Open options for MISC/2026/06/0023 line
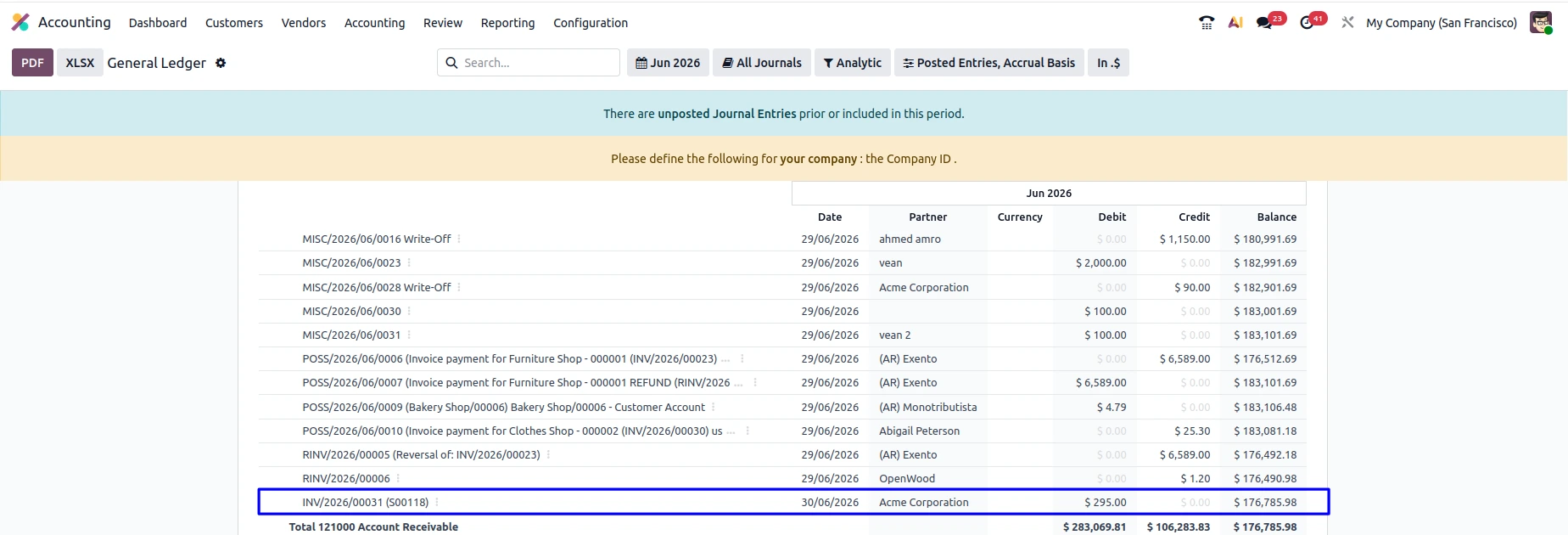Viewport: 1568px width, 535px height. click(409, 263)
